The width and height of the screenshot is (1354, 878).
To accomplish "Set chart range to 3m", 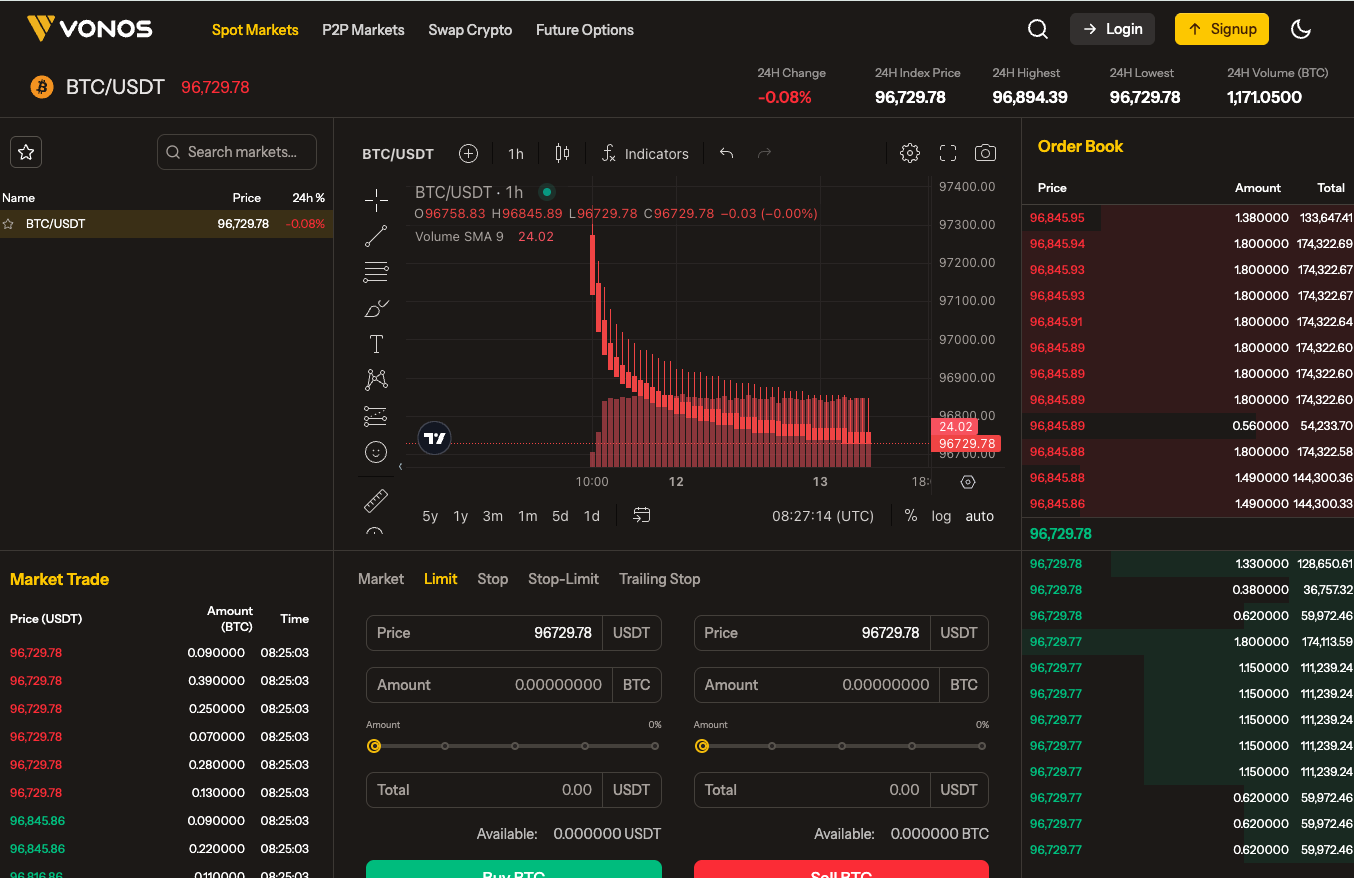I will (493, 516).
